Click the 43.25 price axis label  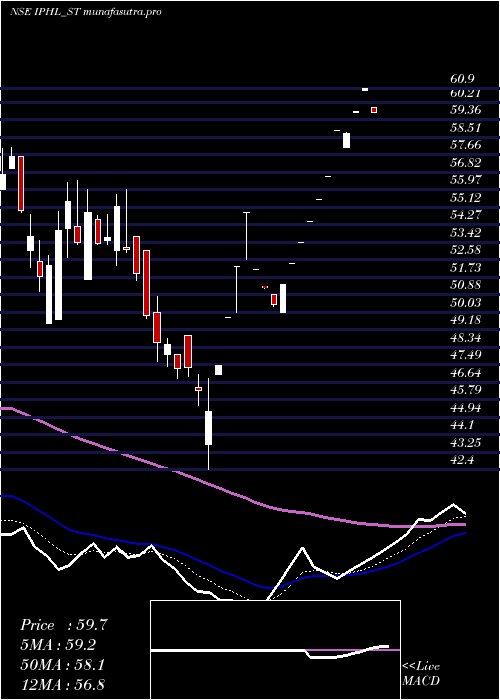tap(466, 442)
